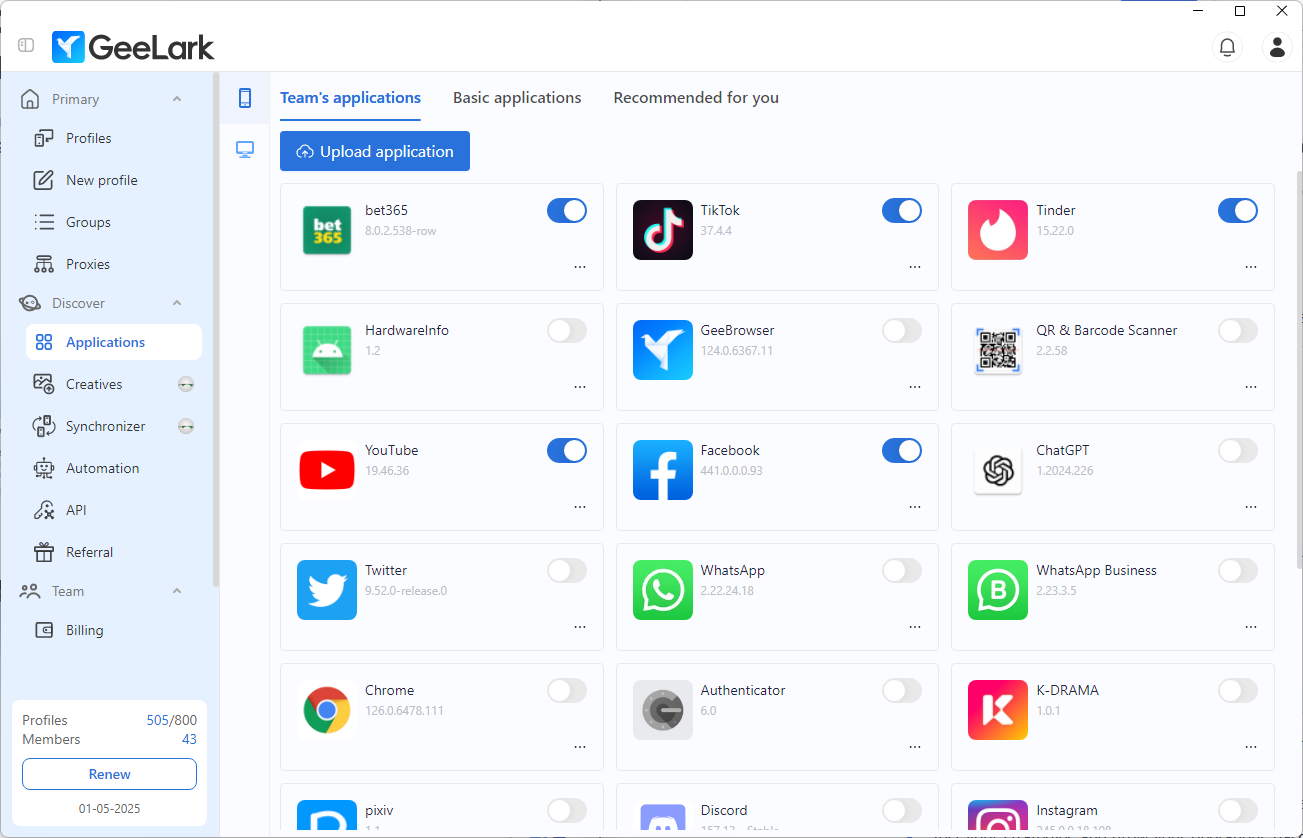Click the application list vertical scrollbar

pyautogui.click(x=1299, y=370)
